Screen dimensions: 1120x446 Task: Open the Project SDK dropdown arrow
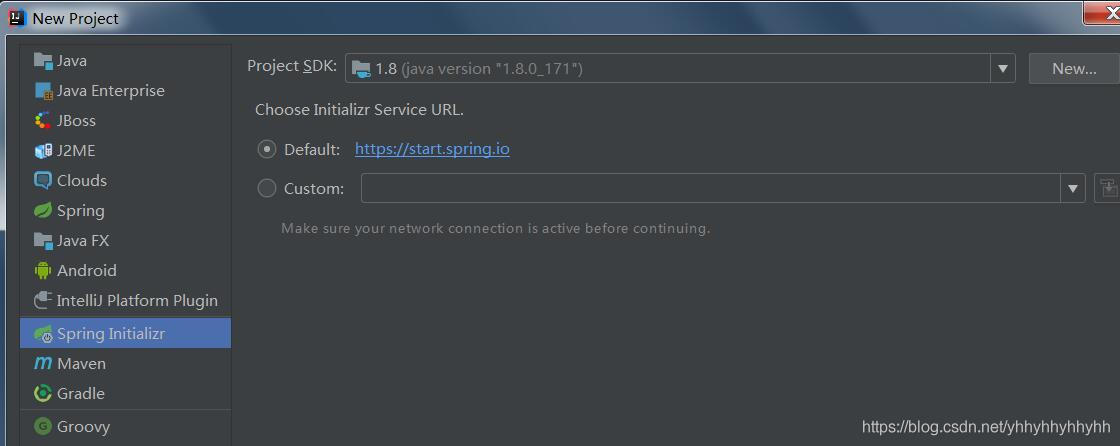[1002, 68]
